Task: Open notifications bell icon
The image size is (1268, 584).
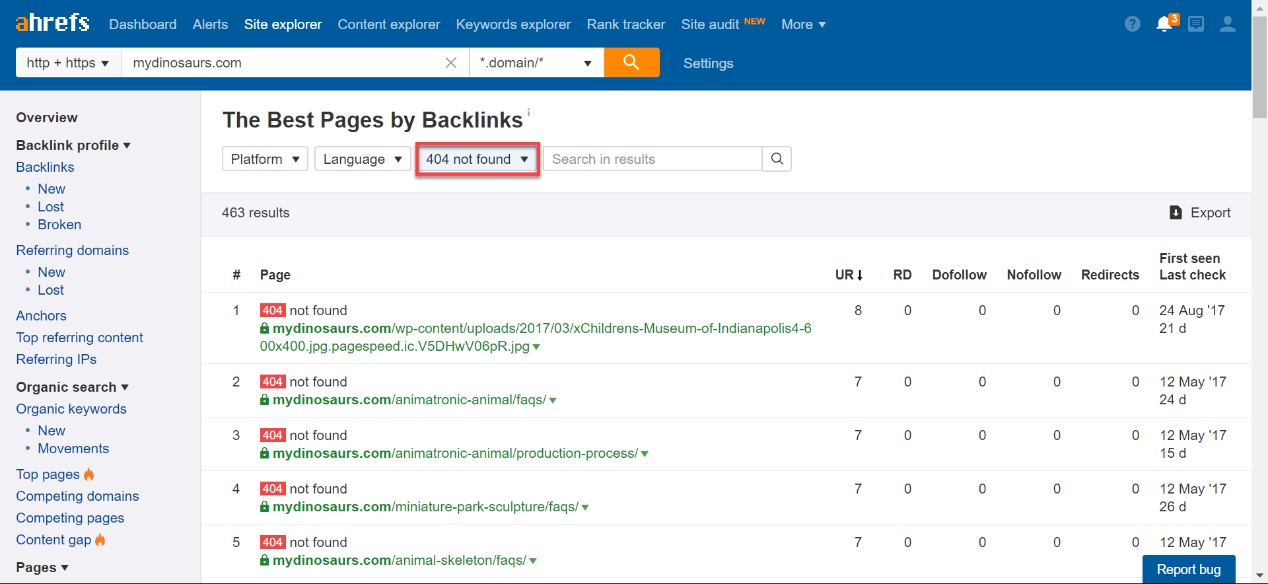Action: (x=1164, y=24)
